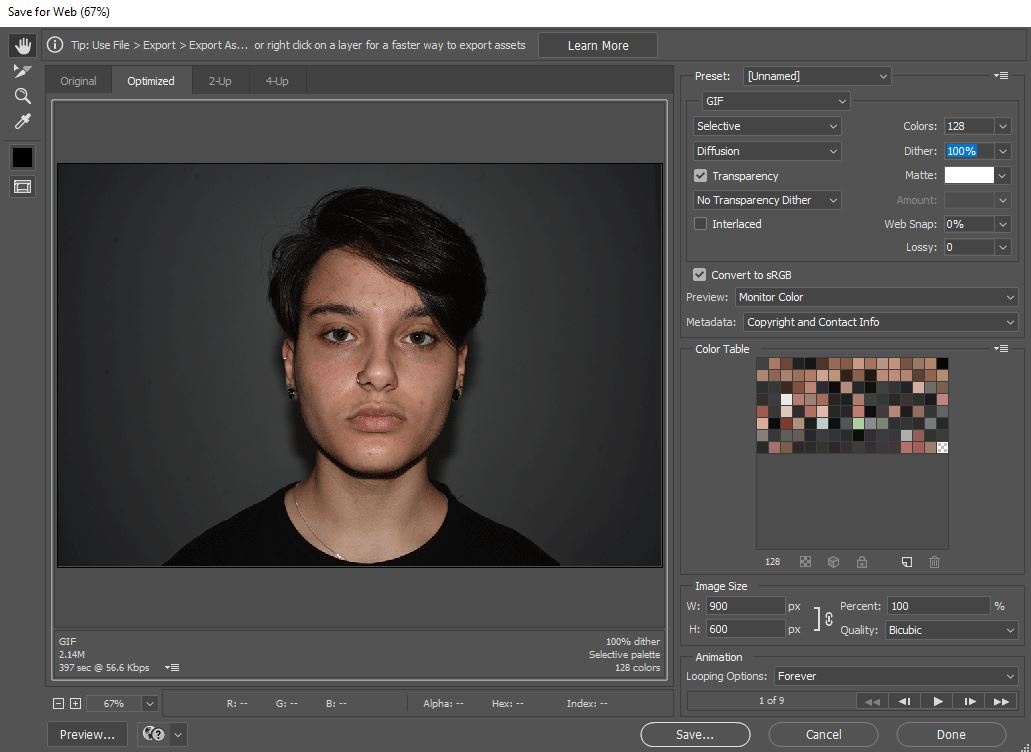The image size is (1031, 752).
Task: Open the Optimize panel menu icon
Action: click(x=1001, y=76)
